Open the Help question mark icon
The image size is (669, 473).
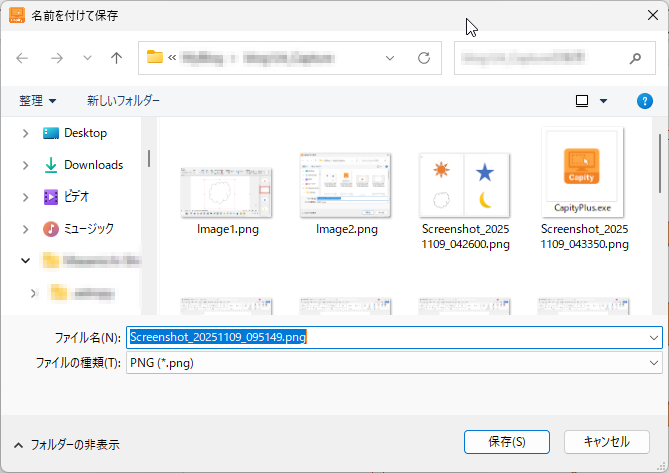[x=645, y=101]
